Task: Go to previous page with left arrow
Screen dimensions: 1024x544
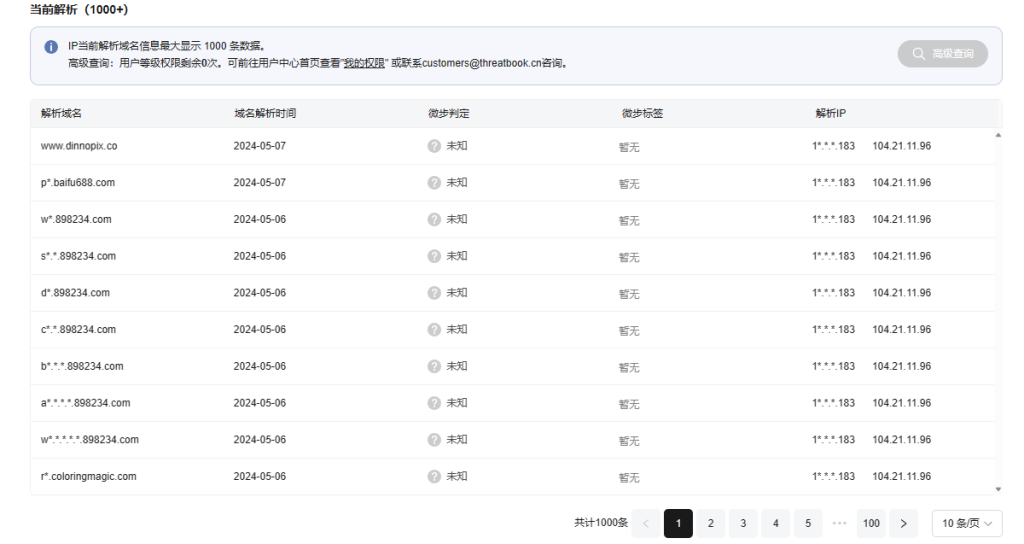Action: pyautogui.click(x=646, y=523)
